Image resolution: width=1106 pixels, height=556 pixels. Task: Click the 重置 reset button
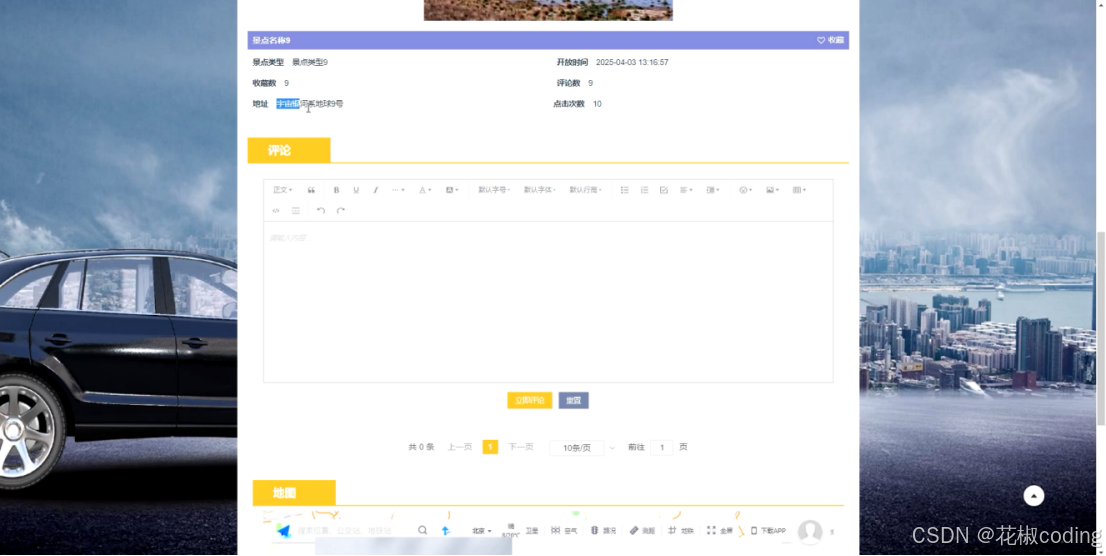[x=573, y=401]
